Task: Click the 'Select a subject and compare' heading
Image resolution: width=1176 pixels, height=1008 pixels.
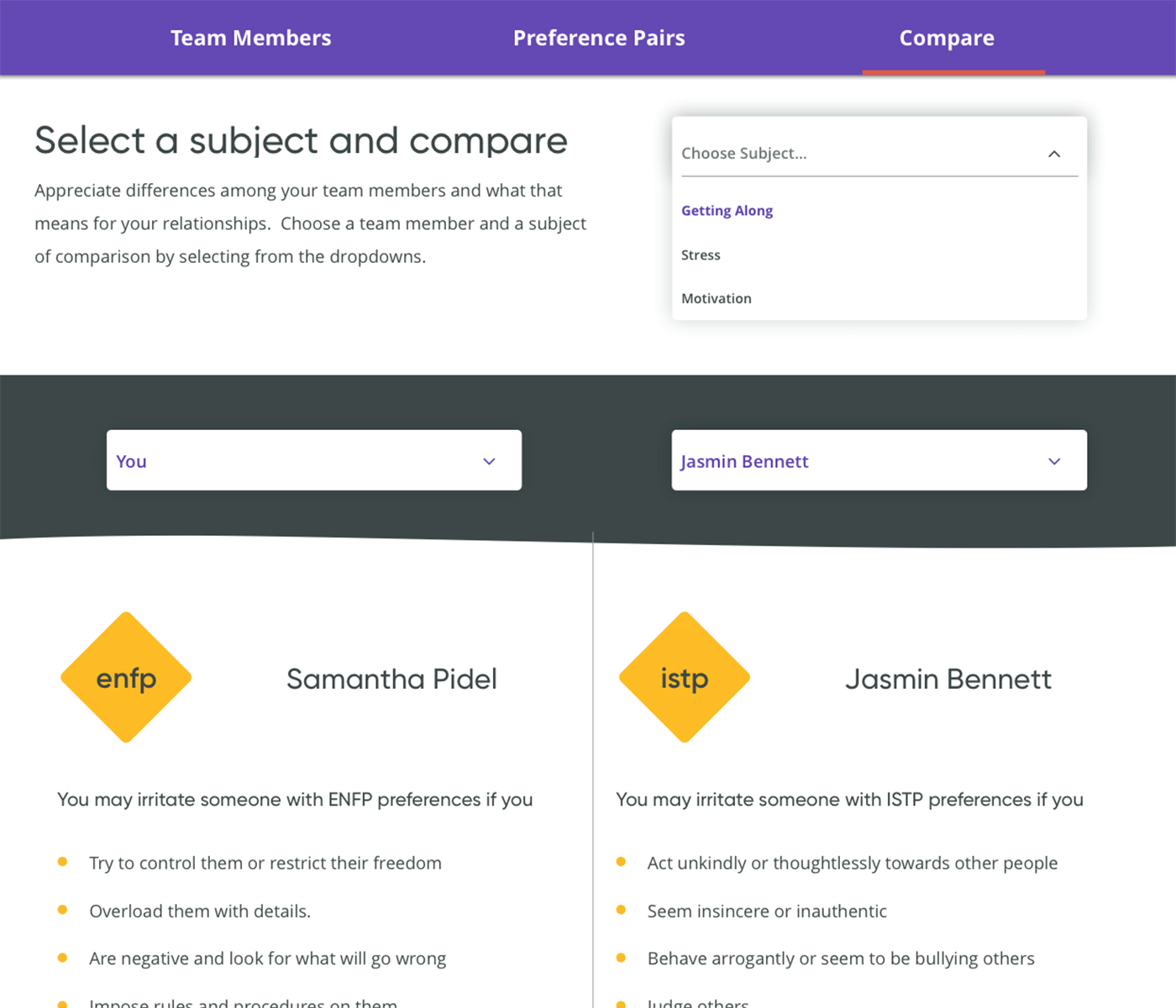Action: point(301,140)
